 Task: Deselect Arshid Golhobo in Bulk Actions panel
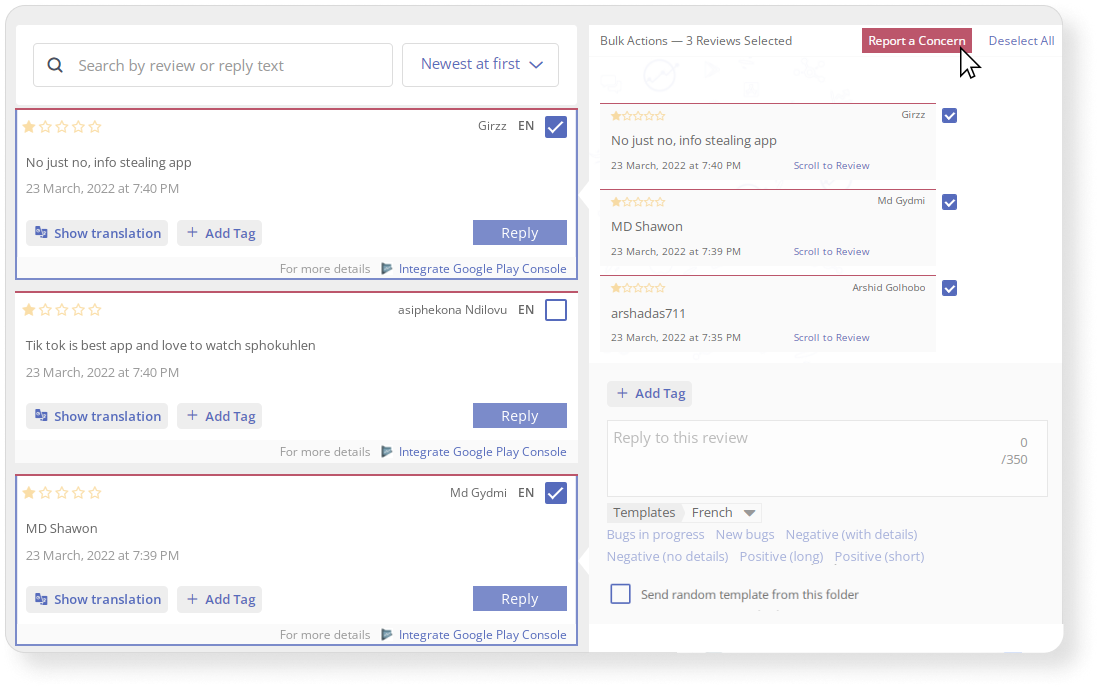(x=950, y=288)
